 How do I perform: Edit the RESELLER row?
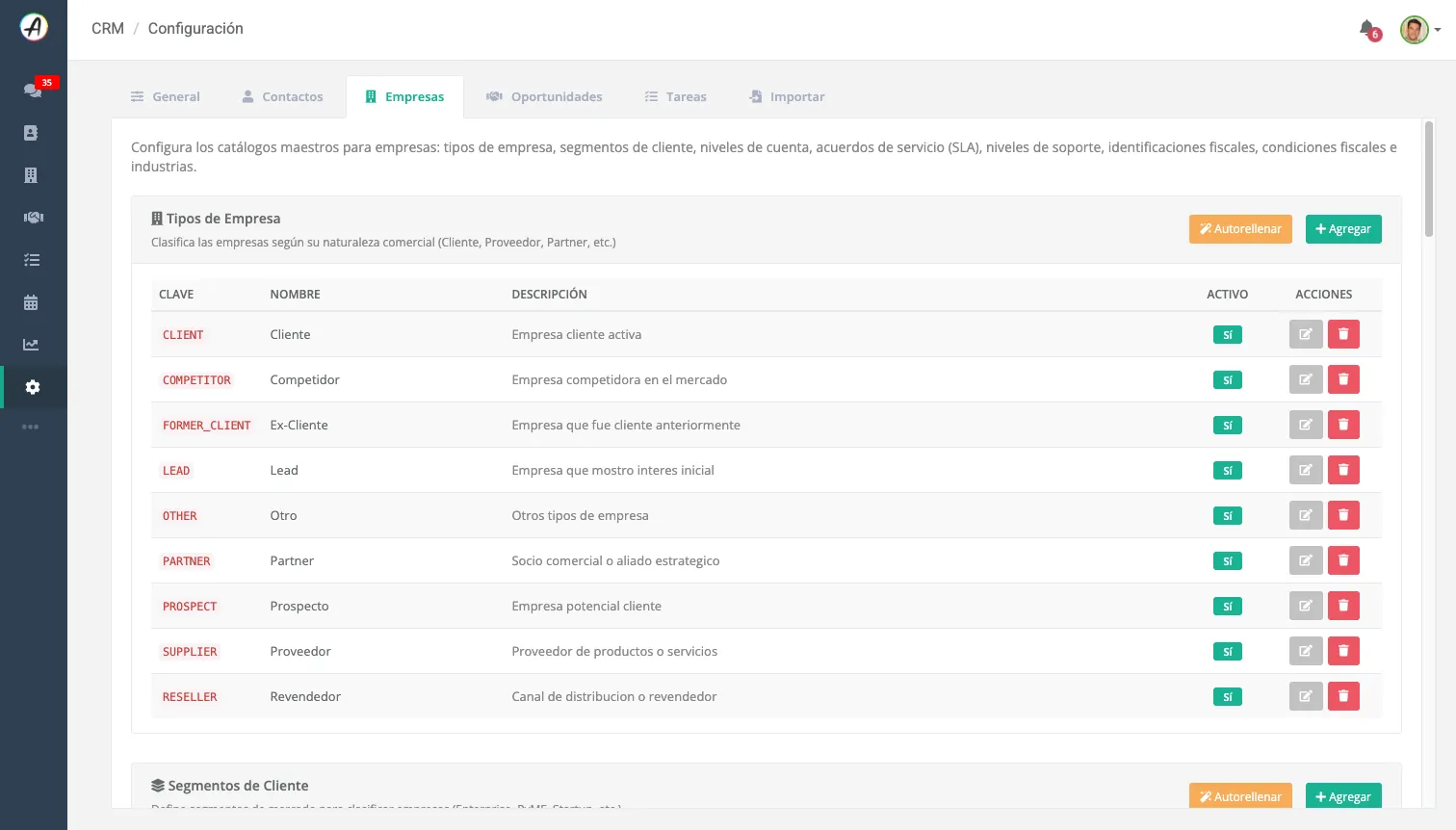coord(1306,696)
